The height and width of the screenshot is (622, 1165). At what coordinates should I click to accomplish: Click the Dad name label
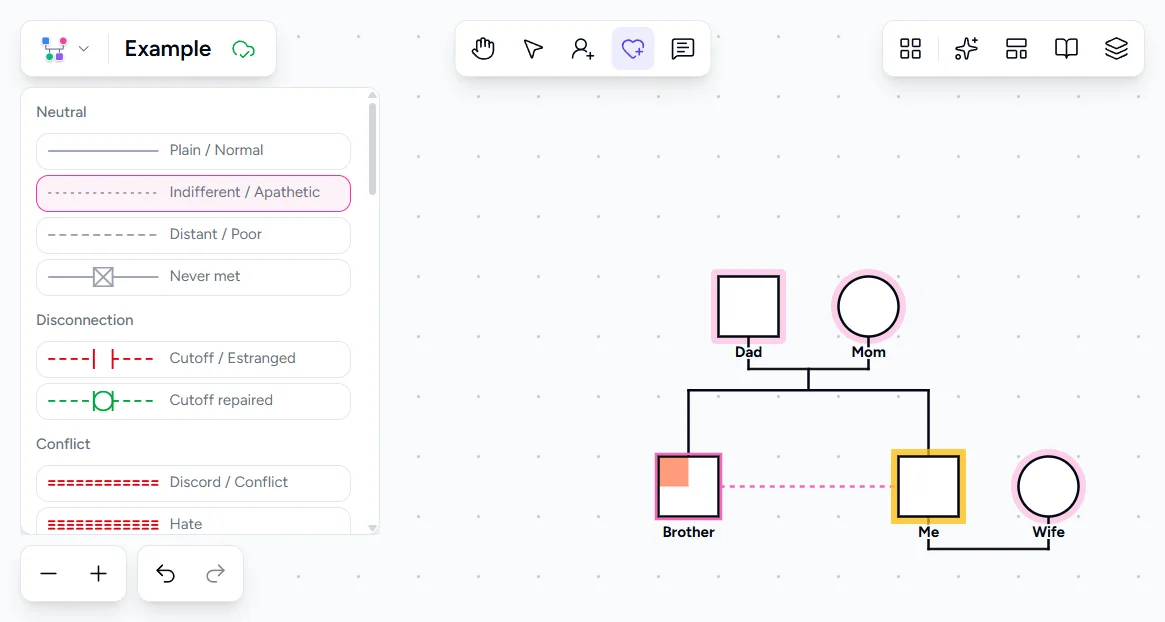click(748, 352)
